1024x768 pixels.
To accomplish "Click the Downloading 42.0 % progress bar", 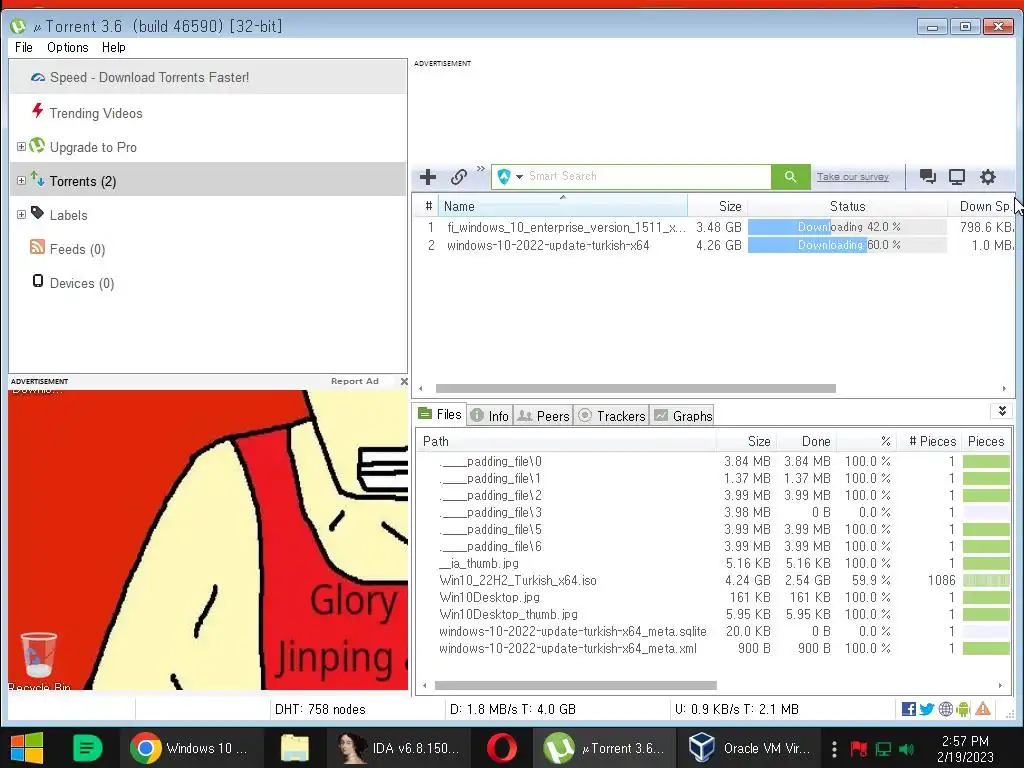I will tap(847, 227).
